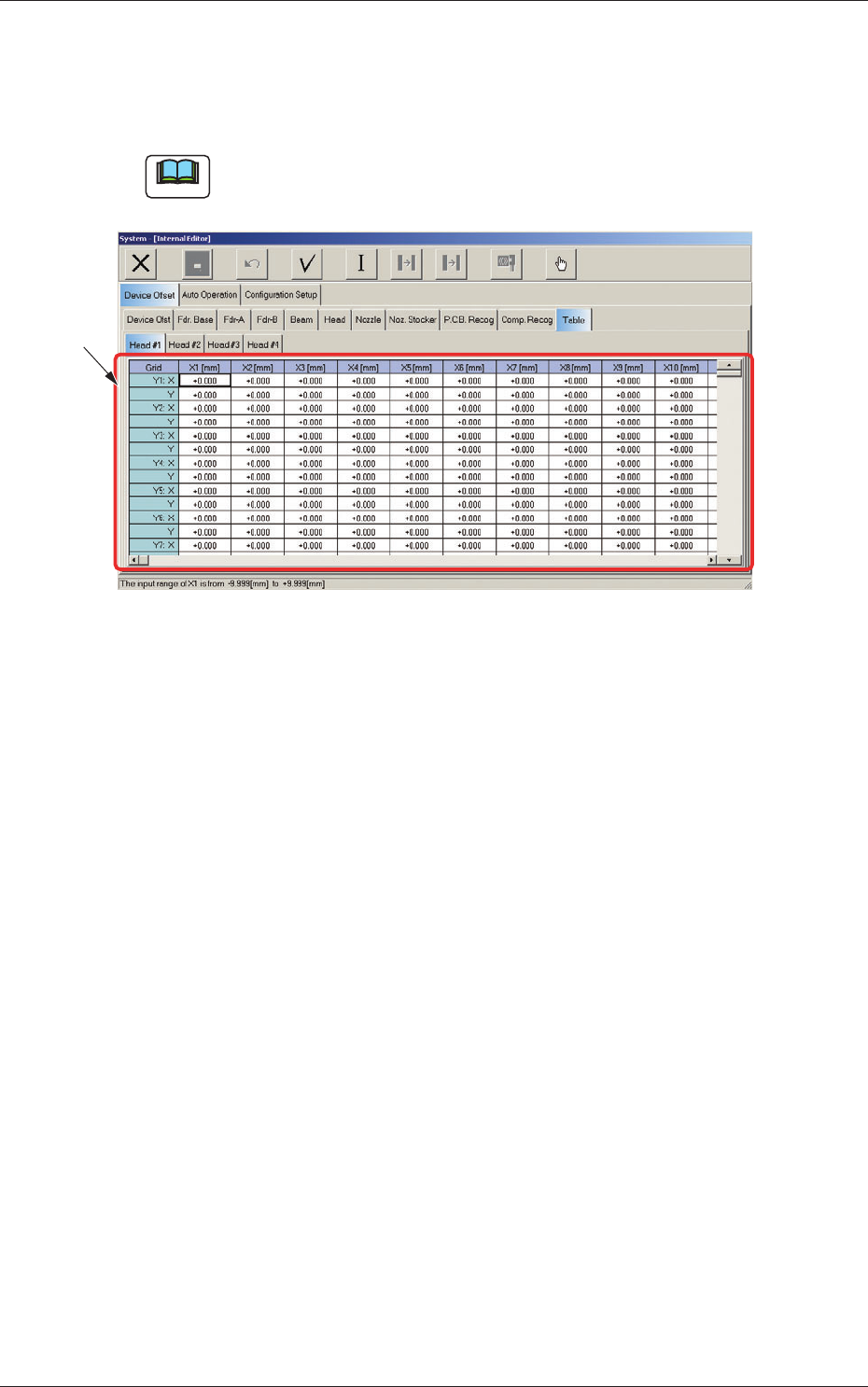The height and width of the screenshot is (1387, 868).
Task: Click the book note icon above the window
Action: point(177,175)
